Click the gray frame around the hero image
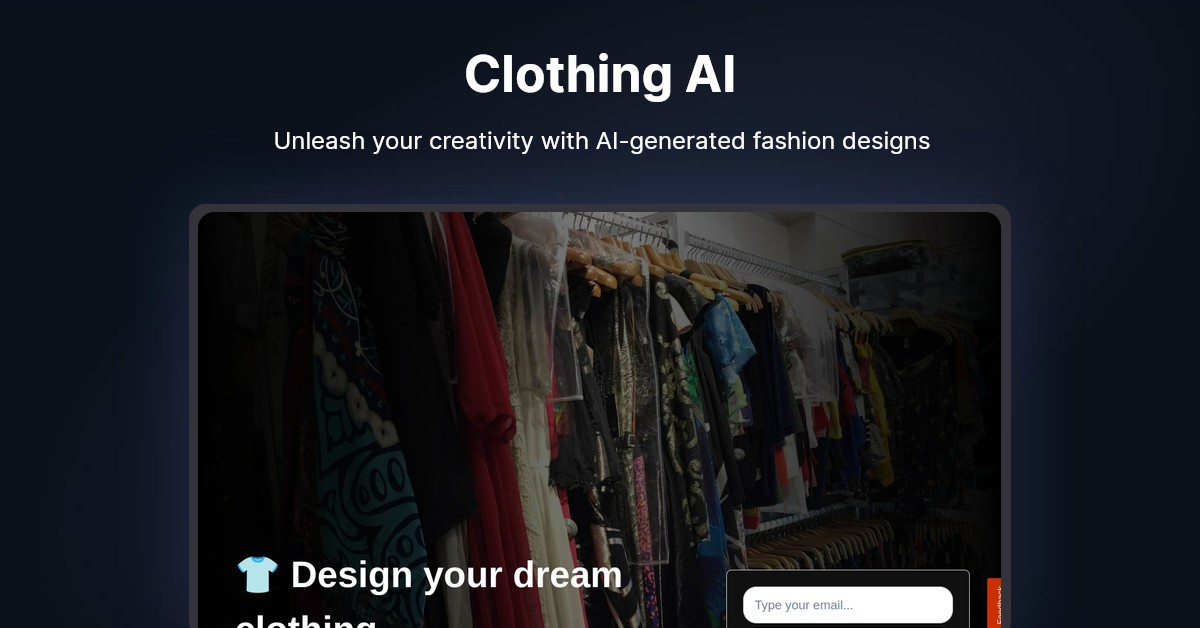This screenshot has width=1200, height=628. [x=193, y=420]
